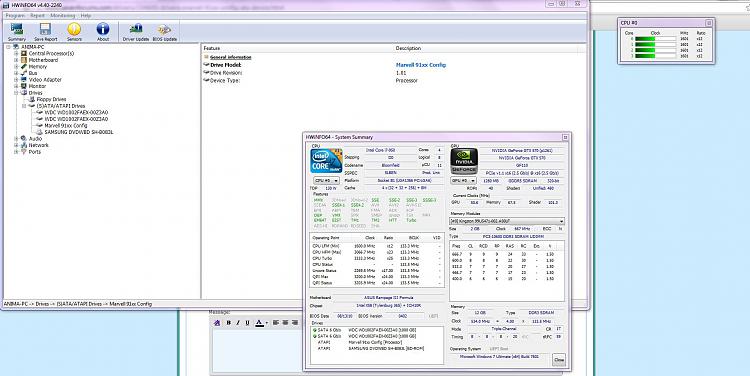
Task: Click the Video Adapter node icon
Action: click(x=24, y=80)
